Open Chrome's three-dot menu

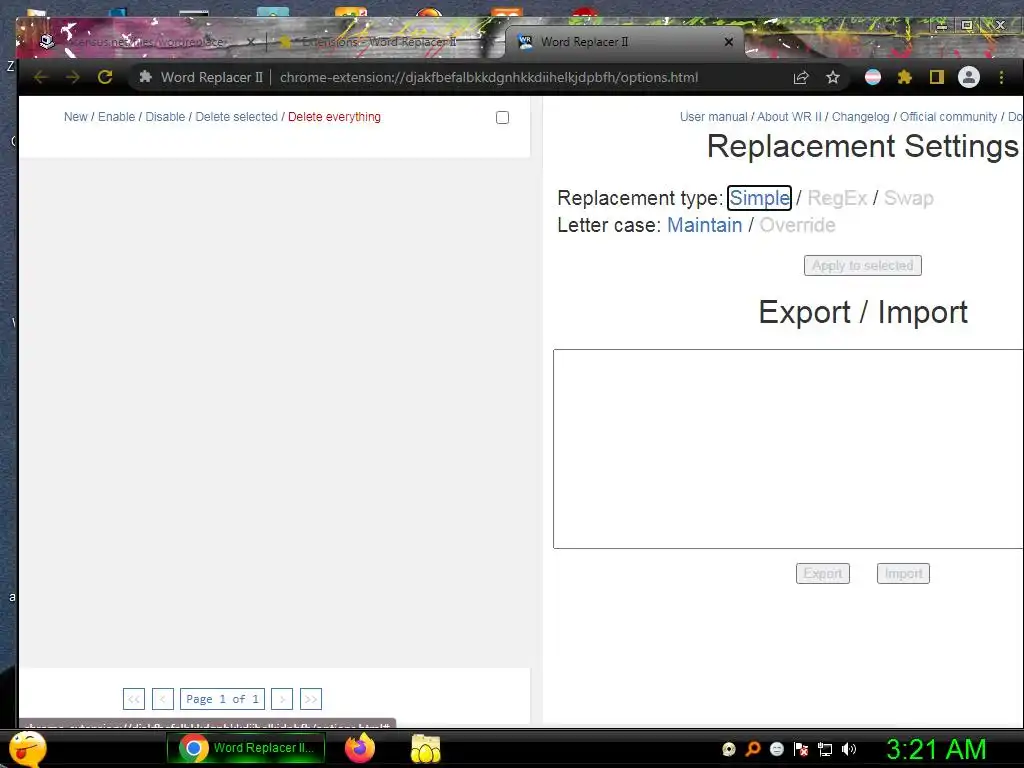pos(1001,78)
